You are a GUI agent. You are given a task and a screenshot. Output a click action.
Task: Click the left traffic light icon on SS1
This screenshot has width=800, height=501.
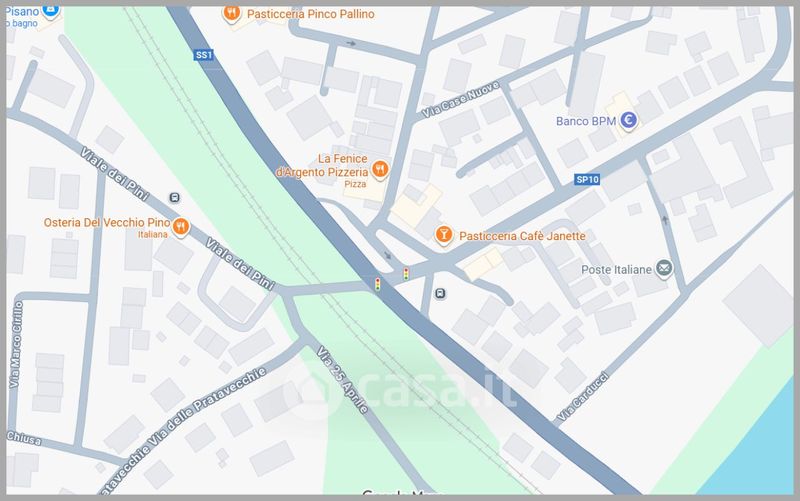click(378, 284)
